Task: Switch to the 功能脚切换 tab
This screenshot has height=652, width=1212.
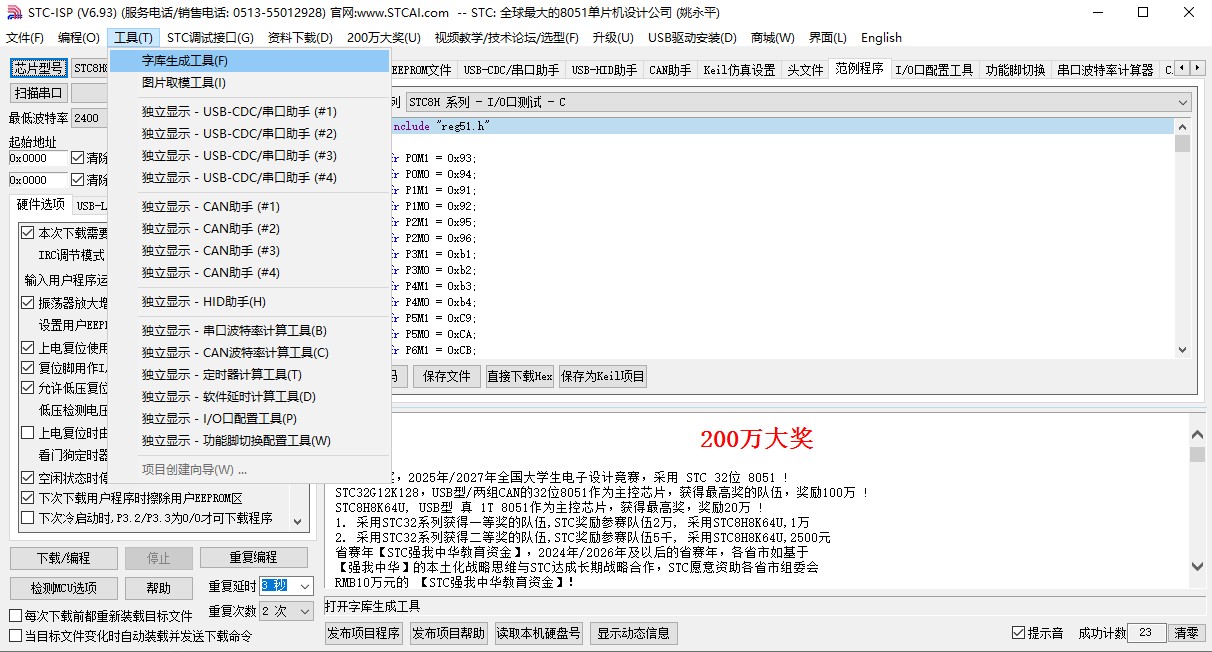Action: [x=1015, y=70]
